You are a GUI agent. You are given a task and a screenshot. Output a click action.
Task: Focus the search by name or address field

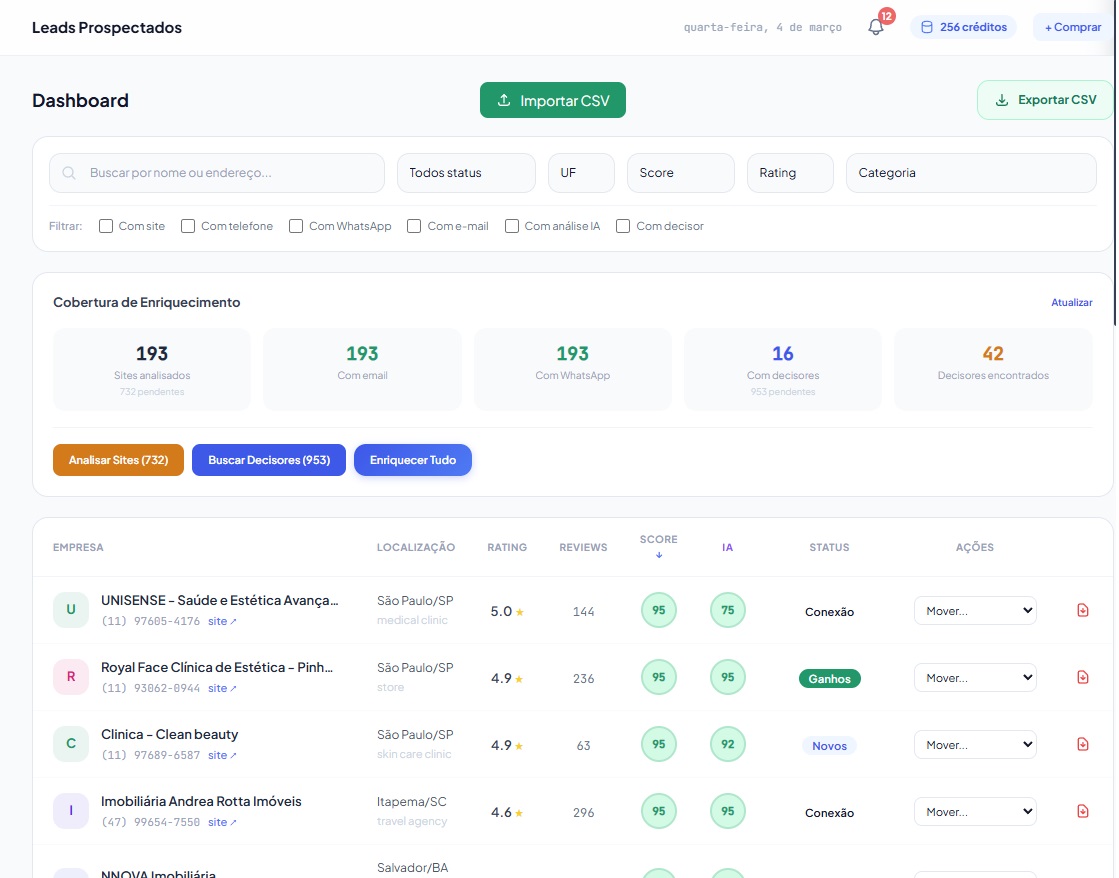230,173
